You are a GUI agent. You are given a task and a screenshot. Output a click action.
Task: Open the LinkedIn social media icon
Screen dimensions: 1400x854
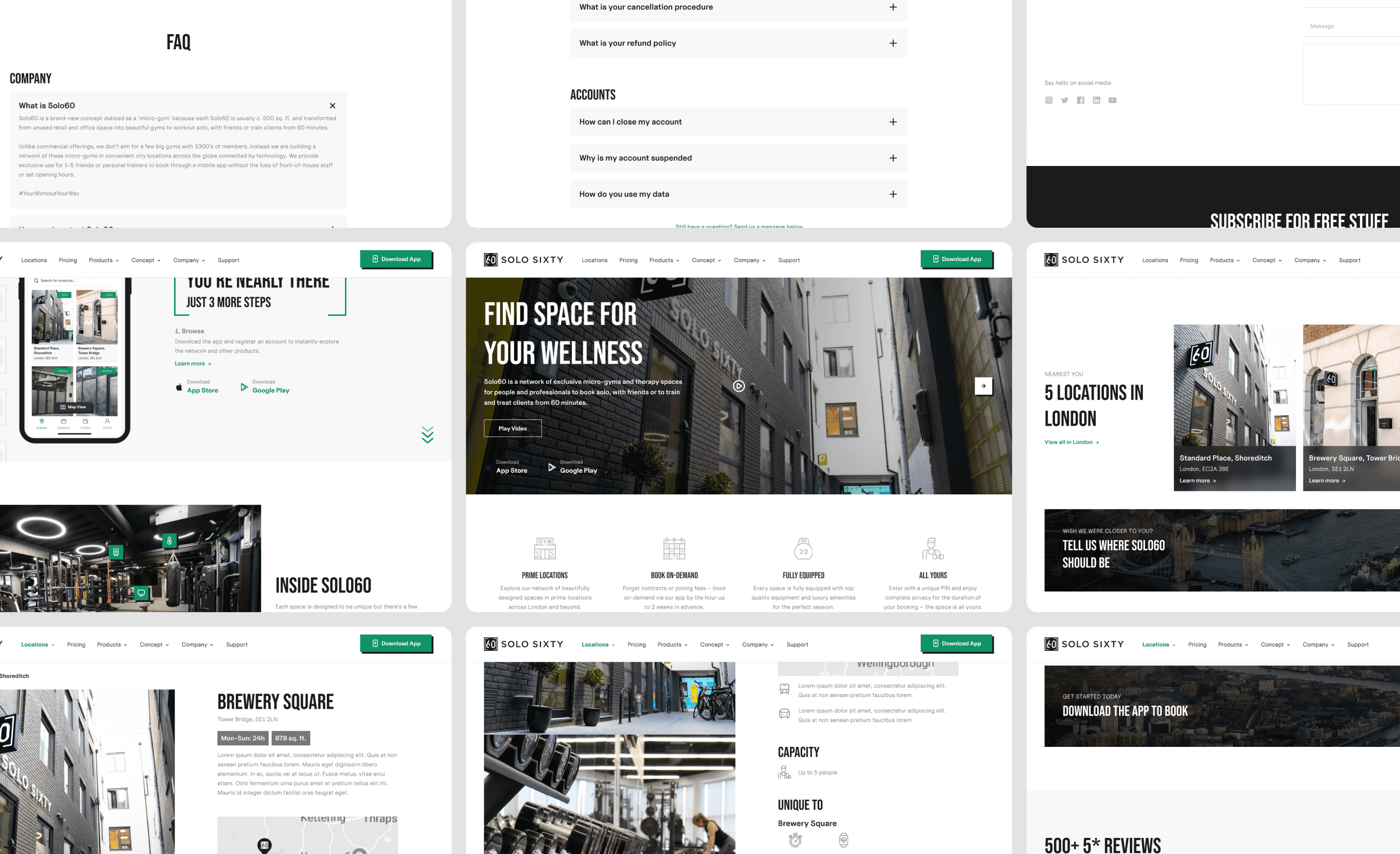pos(1096,101)
